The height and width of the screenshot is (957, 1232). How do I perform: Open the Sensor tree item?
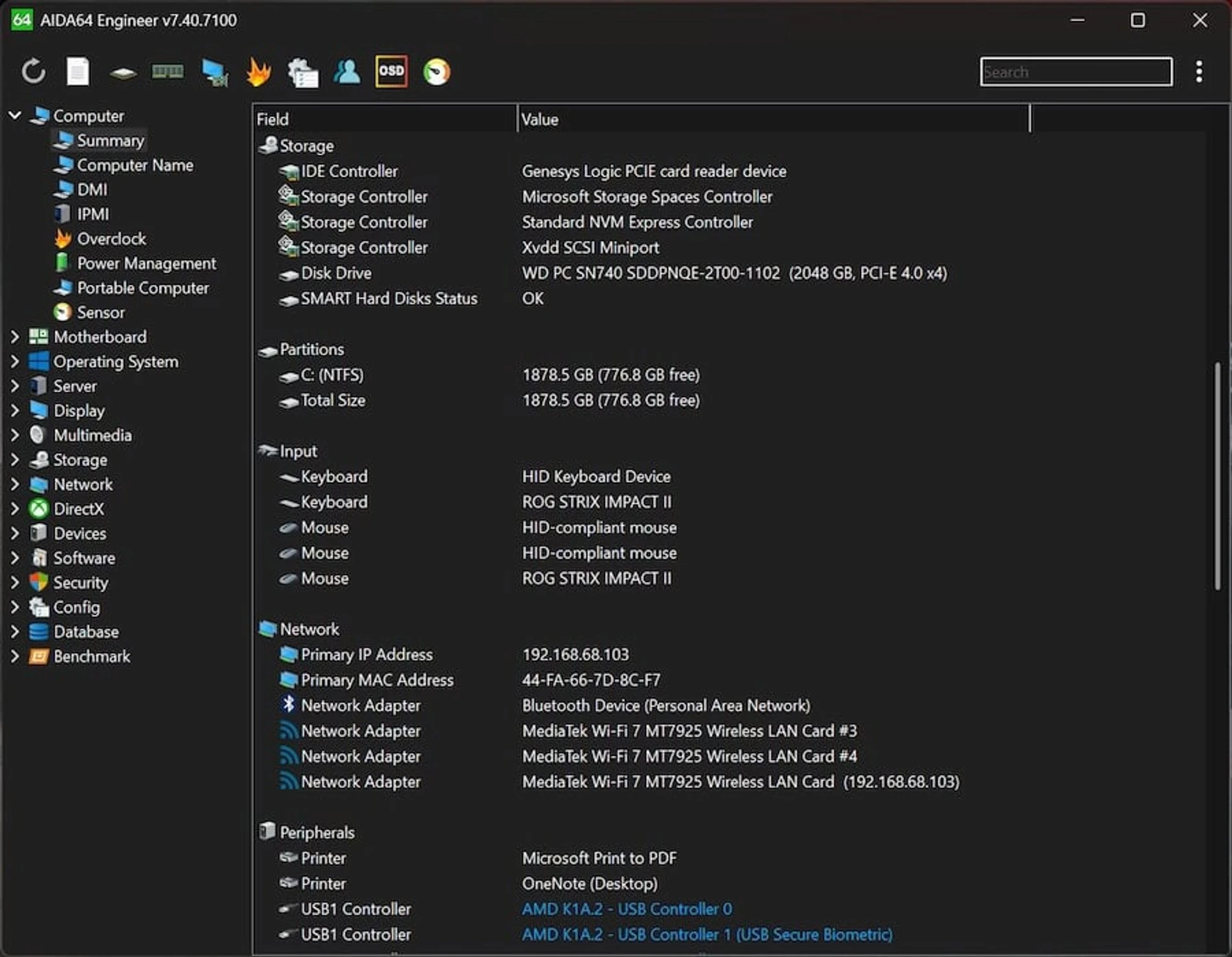(101, 312)
